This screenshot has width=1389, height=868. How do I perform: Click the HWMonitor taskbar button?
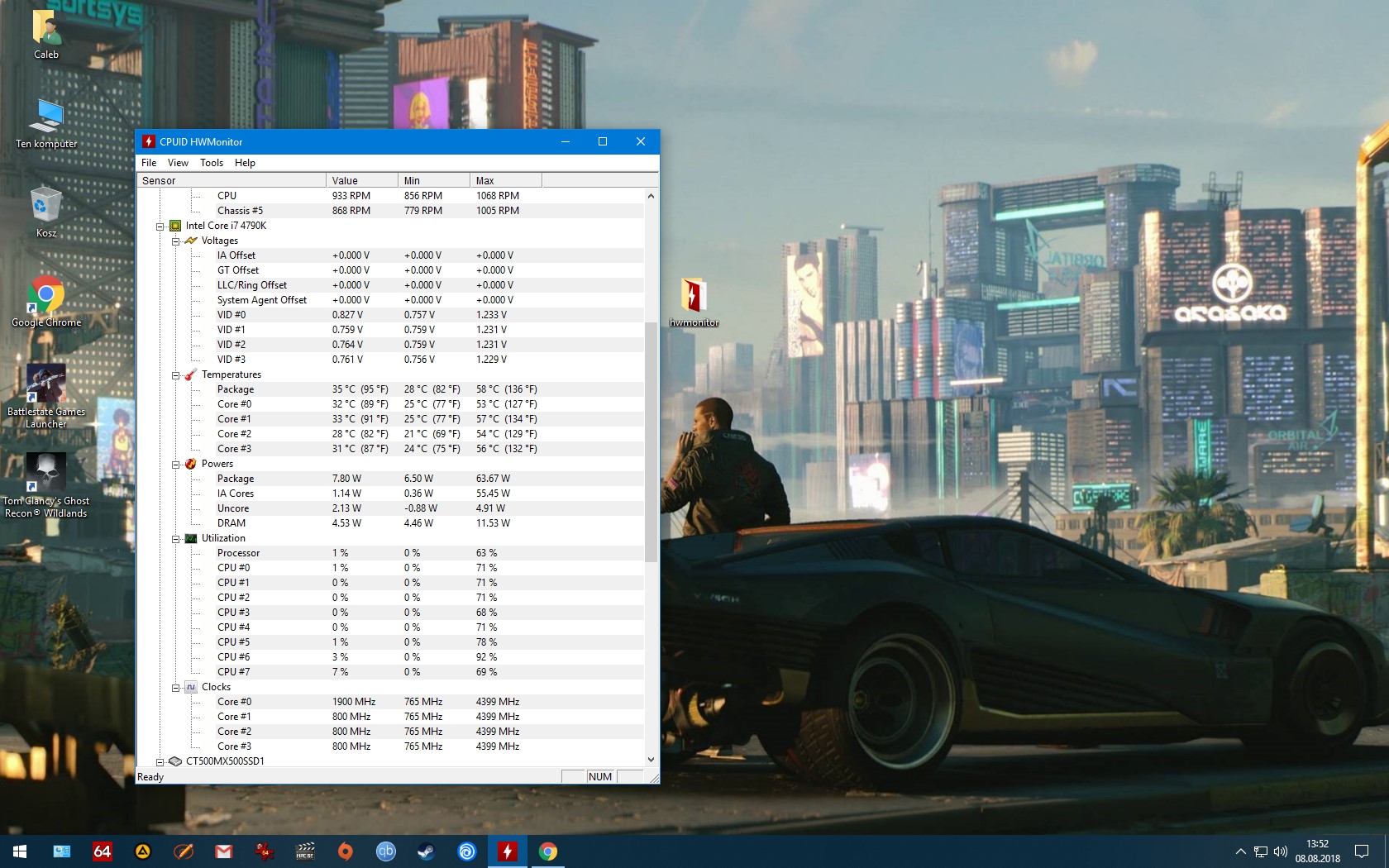coord(507,851)
